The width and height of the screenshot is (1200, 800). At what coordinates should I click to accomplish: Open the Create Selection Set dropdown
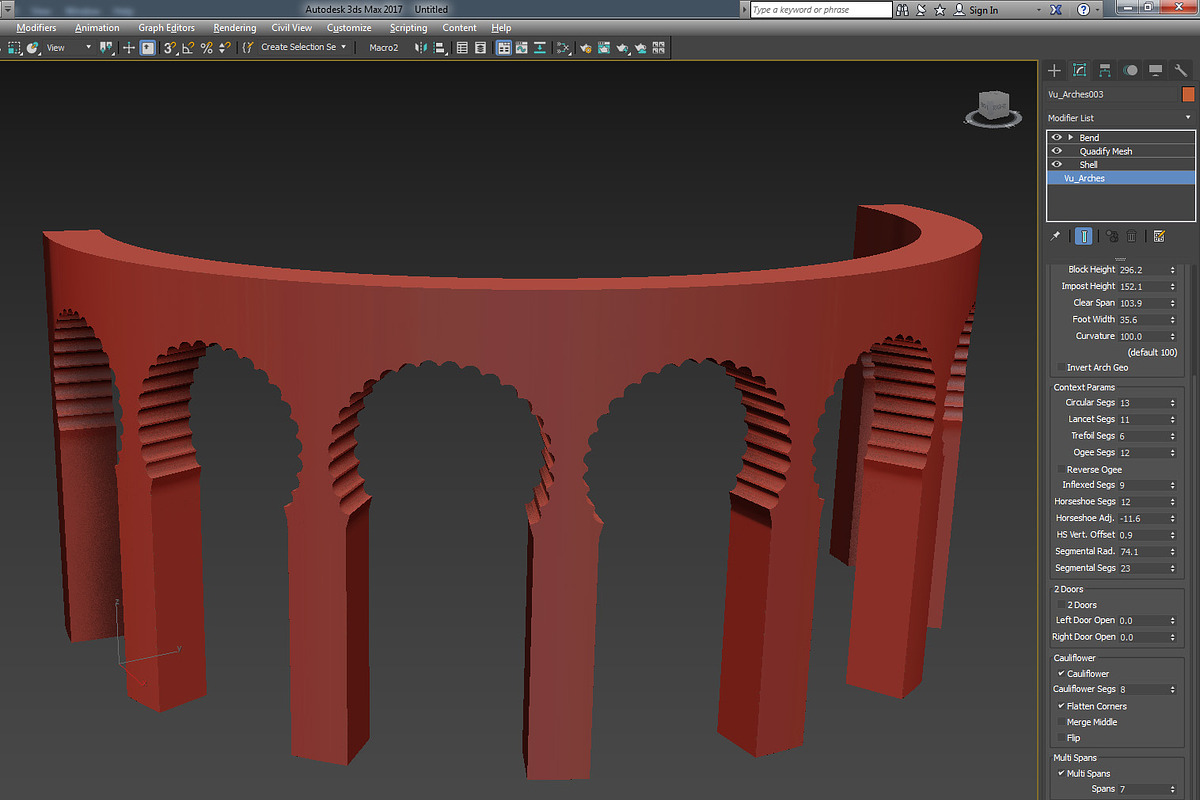click(344, 47)
